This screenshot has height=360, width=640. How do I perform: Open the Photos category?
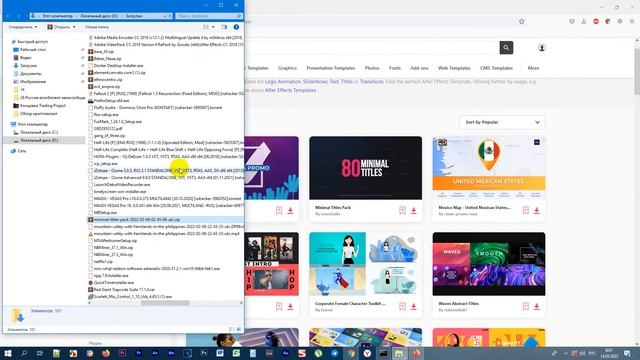(372, 68)
